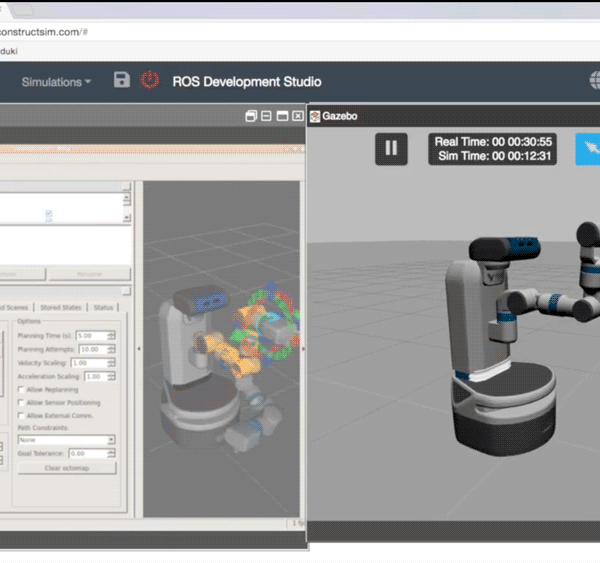Maximize the RViz panel window
600x563 pixels.
click(x=282, y=116)
